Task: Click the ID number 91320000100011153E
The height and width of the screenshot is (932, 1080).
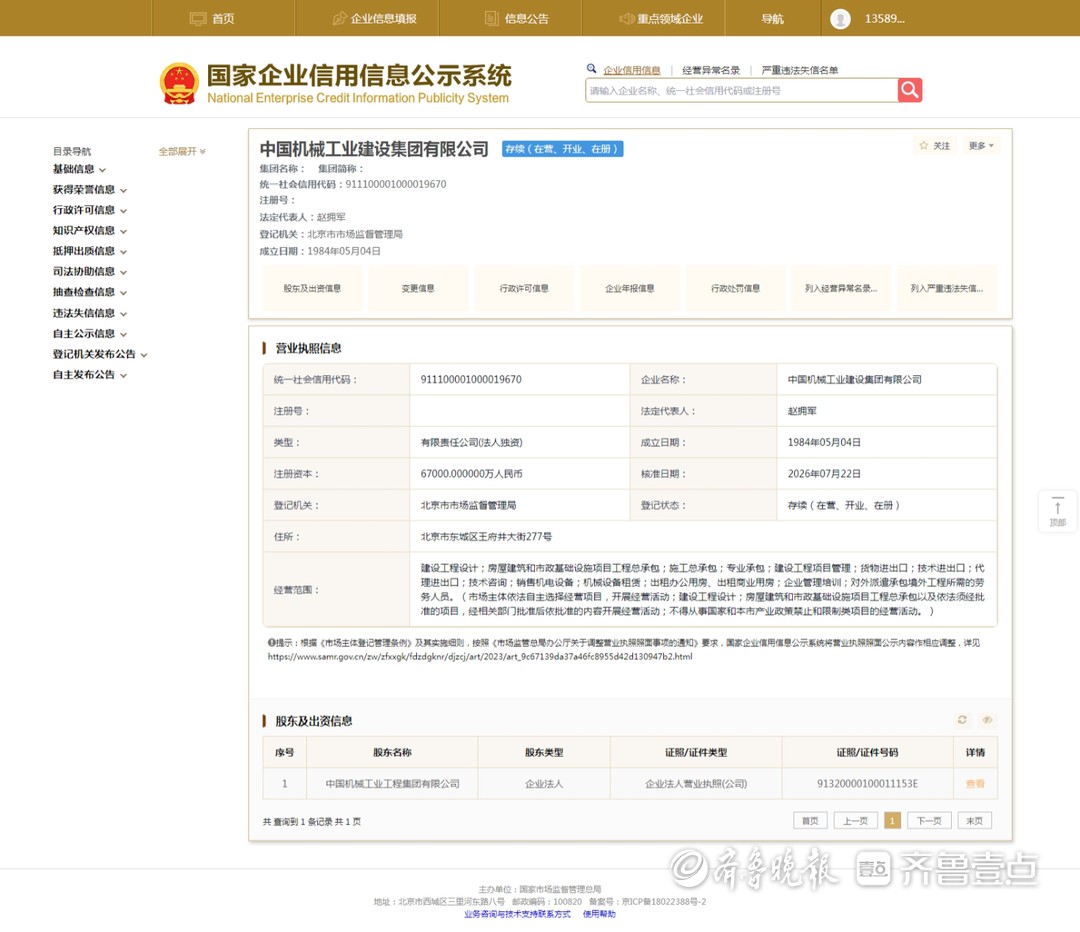Action: tap(867, 784)
